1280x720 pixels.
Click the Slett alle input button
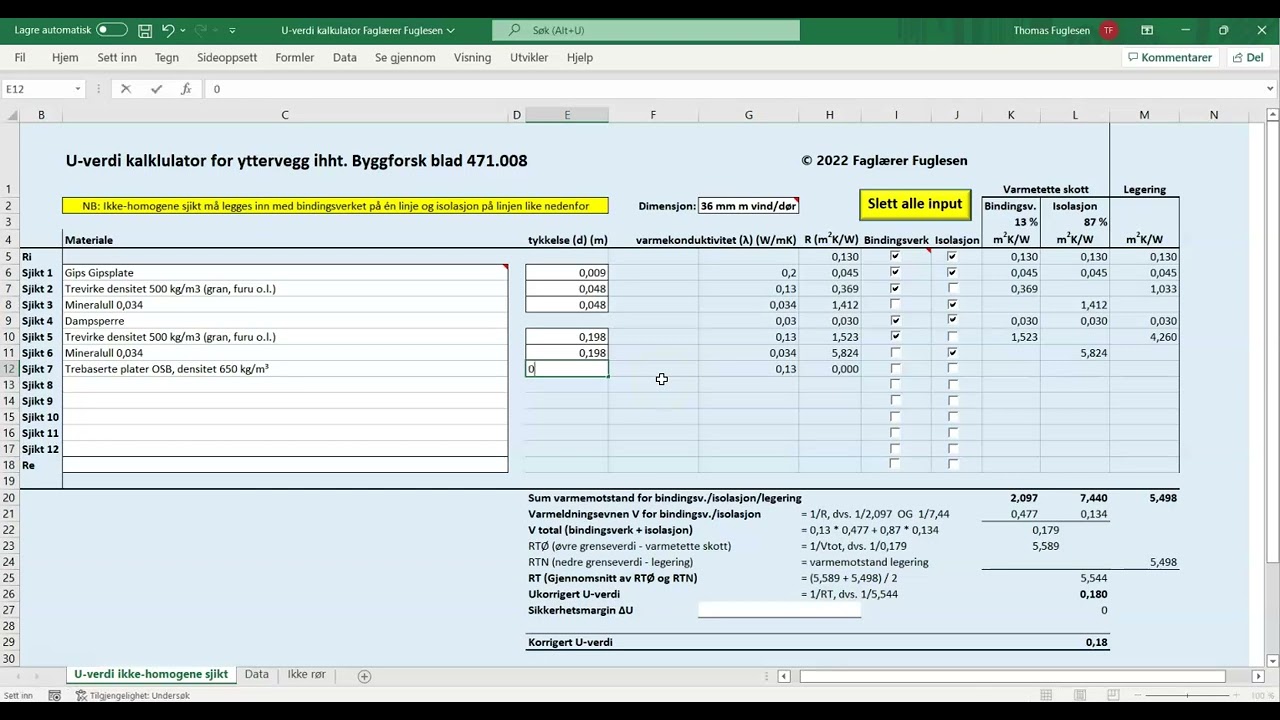(915, 204)
